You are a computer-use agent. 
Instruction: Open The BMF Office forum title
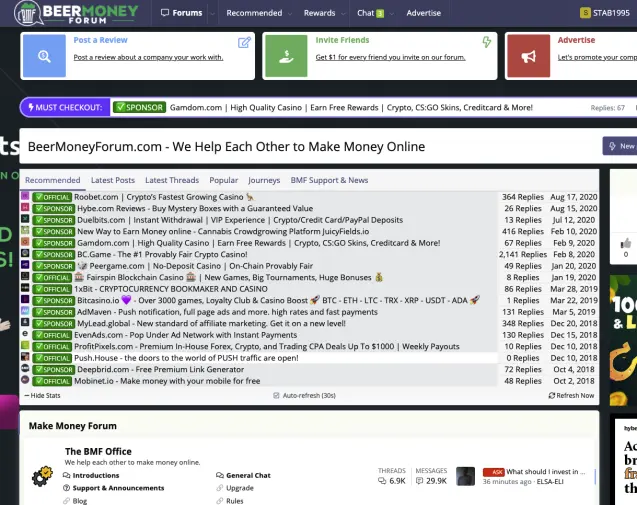(x=98, y=451)
